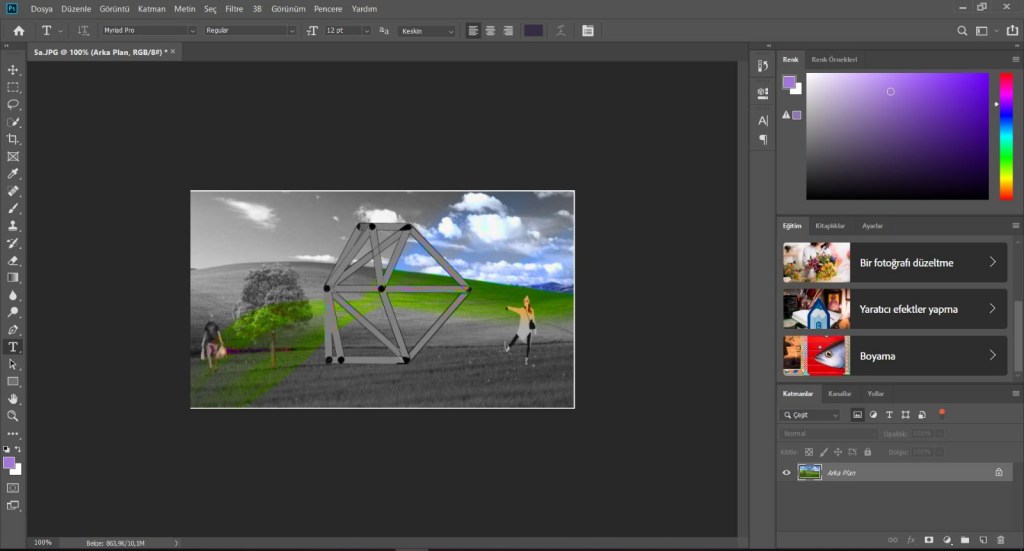Viewport: 1024px width, 551px height.
Task: Hide the Arka Plan layer using eye icon
Action: pos(786,472)
